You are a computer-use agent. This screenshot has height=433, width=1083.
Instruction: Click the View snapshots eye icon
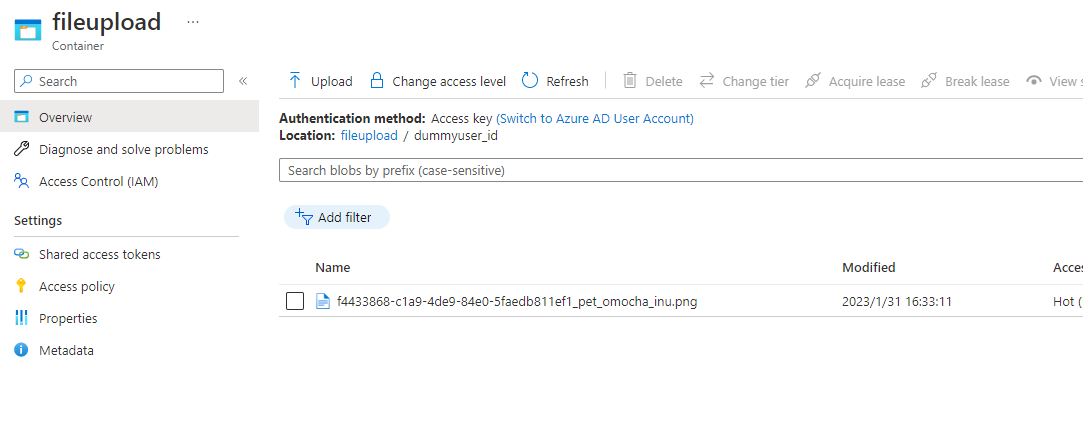click(1034, 81)
